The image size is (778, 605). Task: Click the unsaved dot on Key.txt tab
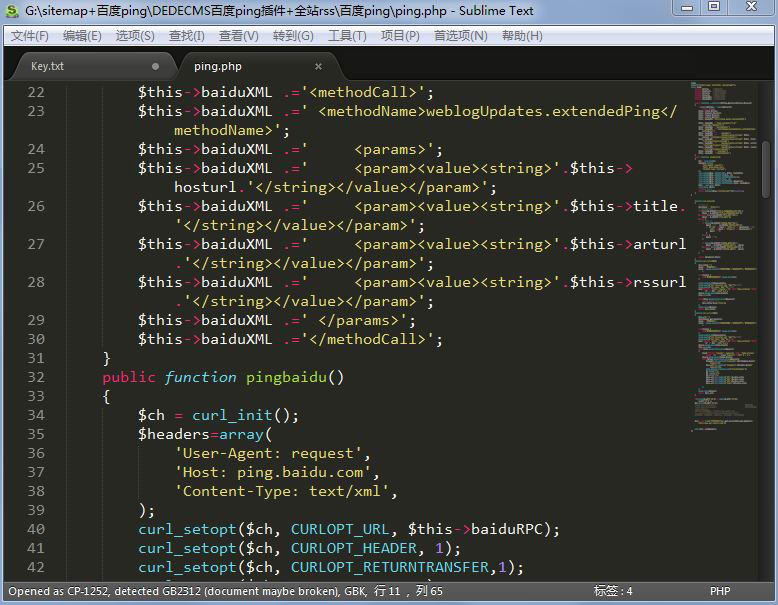pyautogui.click(x=155, y=66)
